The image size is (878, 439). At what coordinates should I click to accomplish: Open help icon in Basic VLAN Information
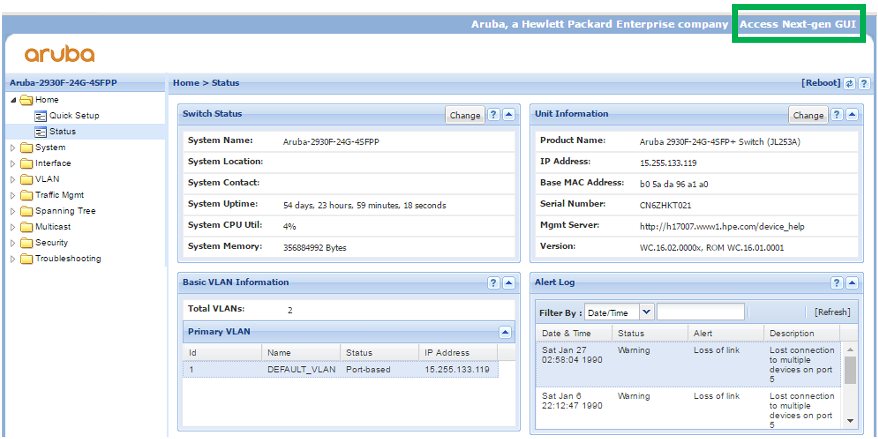click(x=493, y=283)
